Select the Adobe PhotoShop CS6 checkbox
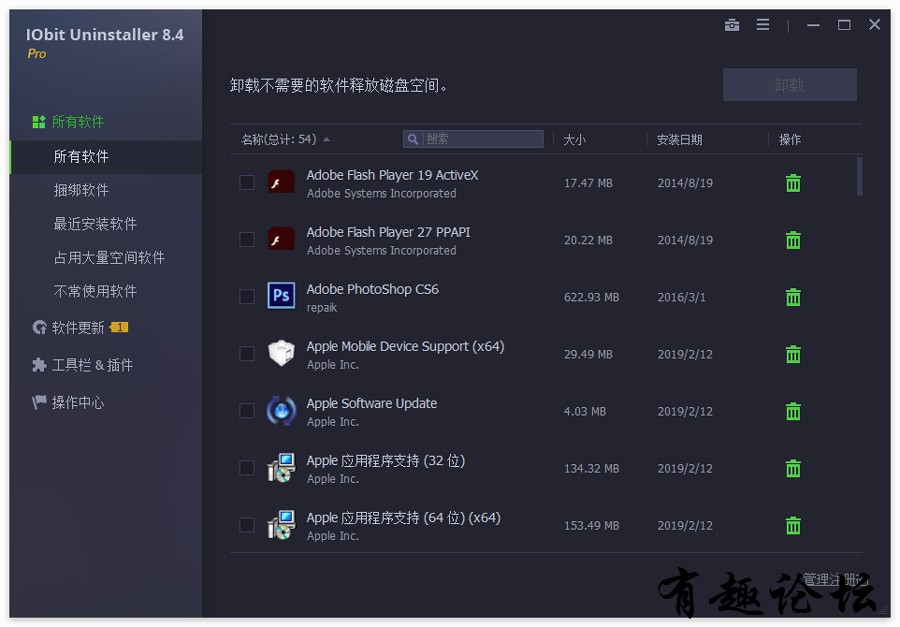The image size is (900, 627). (x=247, y=296)
